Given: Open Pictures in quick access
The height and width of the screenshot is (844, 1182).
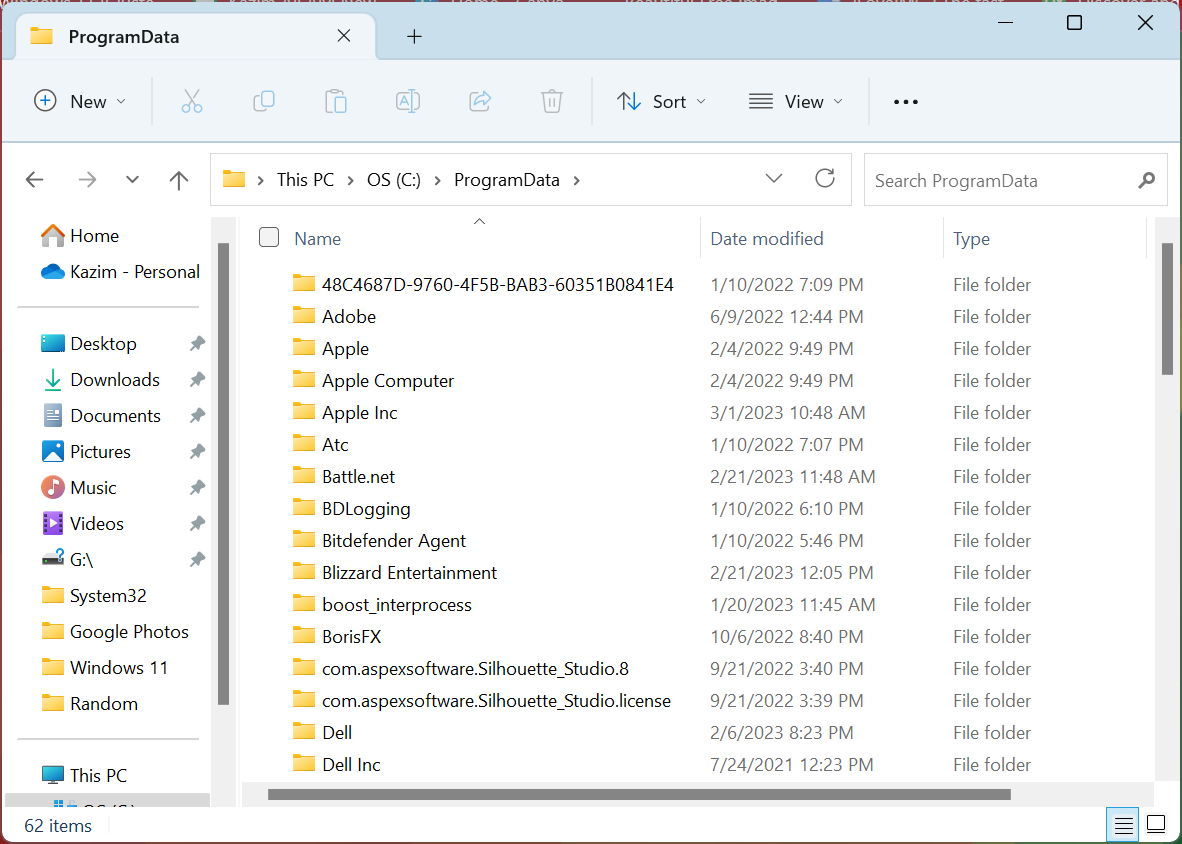Looking at the screenshot, I should (86, 451).
